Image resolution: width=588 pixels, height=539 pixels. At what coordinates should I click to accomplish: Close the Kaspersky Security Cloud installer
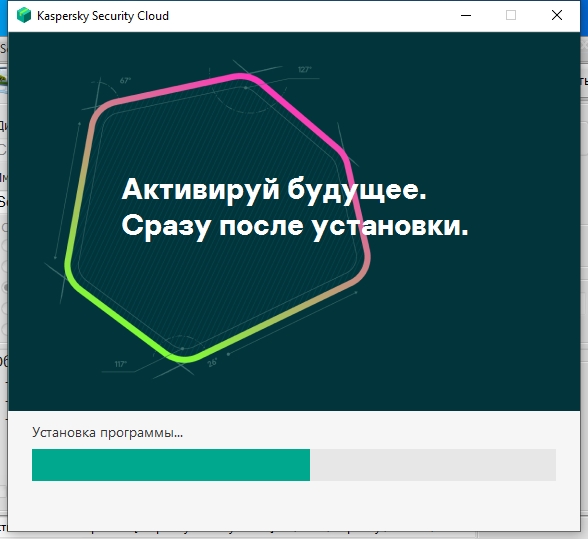pyautogui.click(x=557, y=15)
